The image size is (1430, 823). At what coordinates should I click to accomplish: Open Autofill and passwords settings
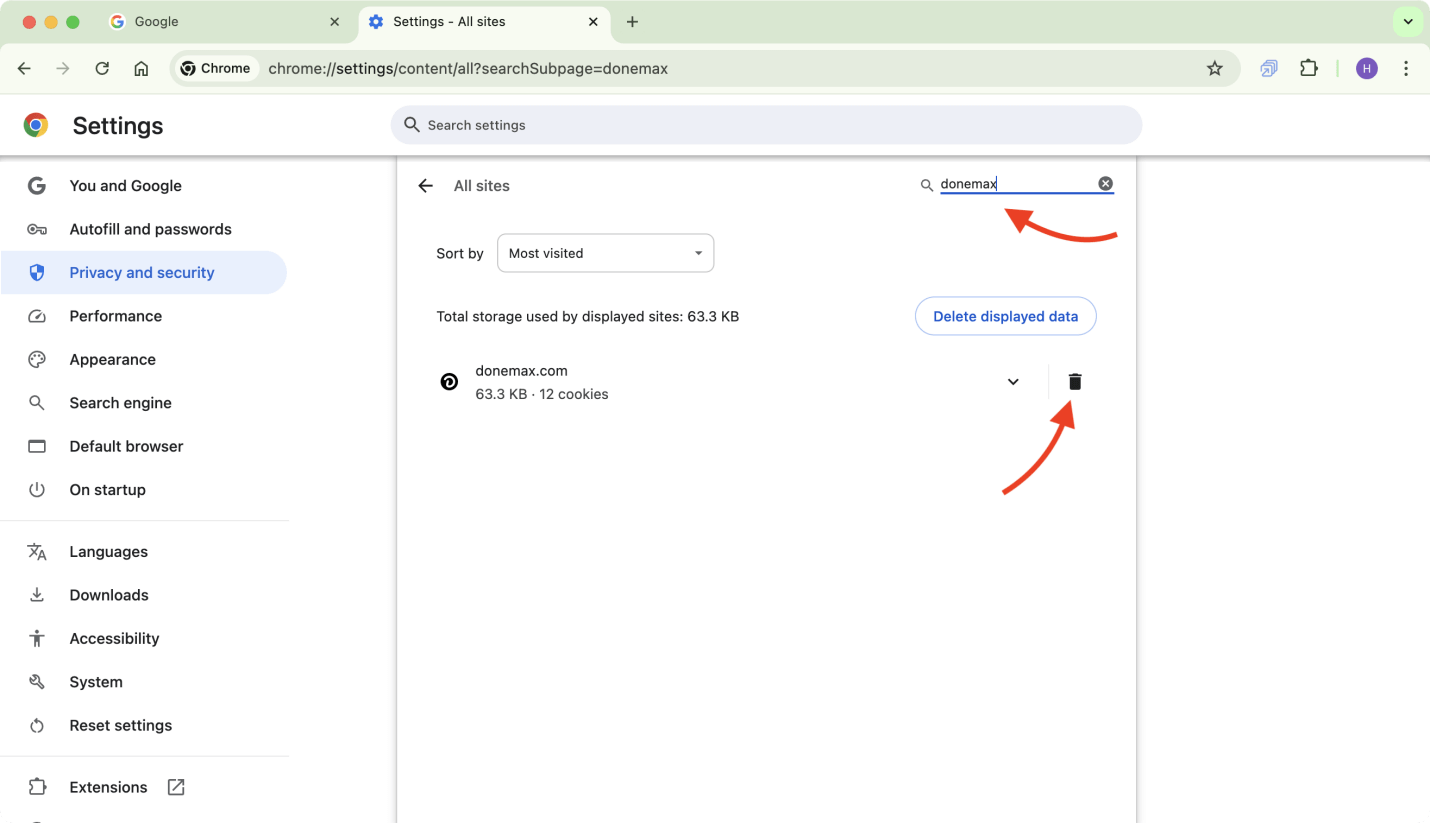[150, 229]
